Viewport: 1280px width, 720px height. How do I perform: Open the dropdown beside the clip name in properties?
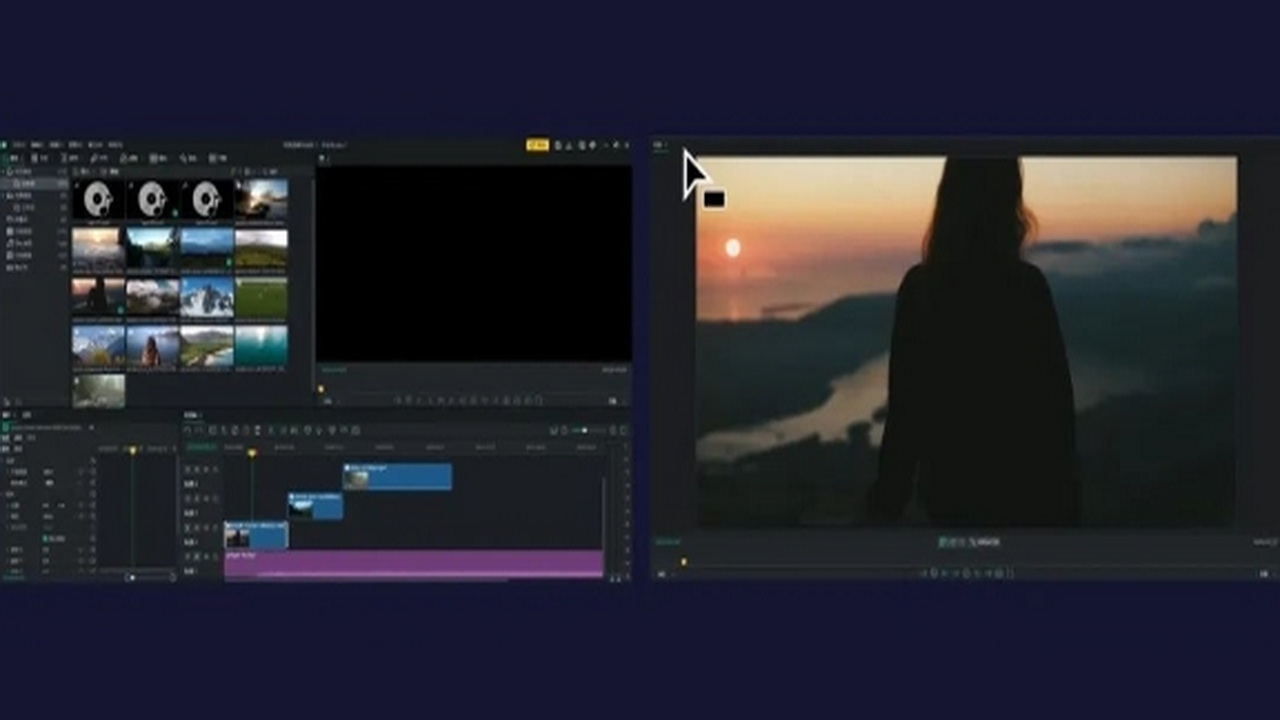tap(91, 428)
